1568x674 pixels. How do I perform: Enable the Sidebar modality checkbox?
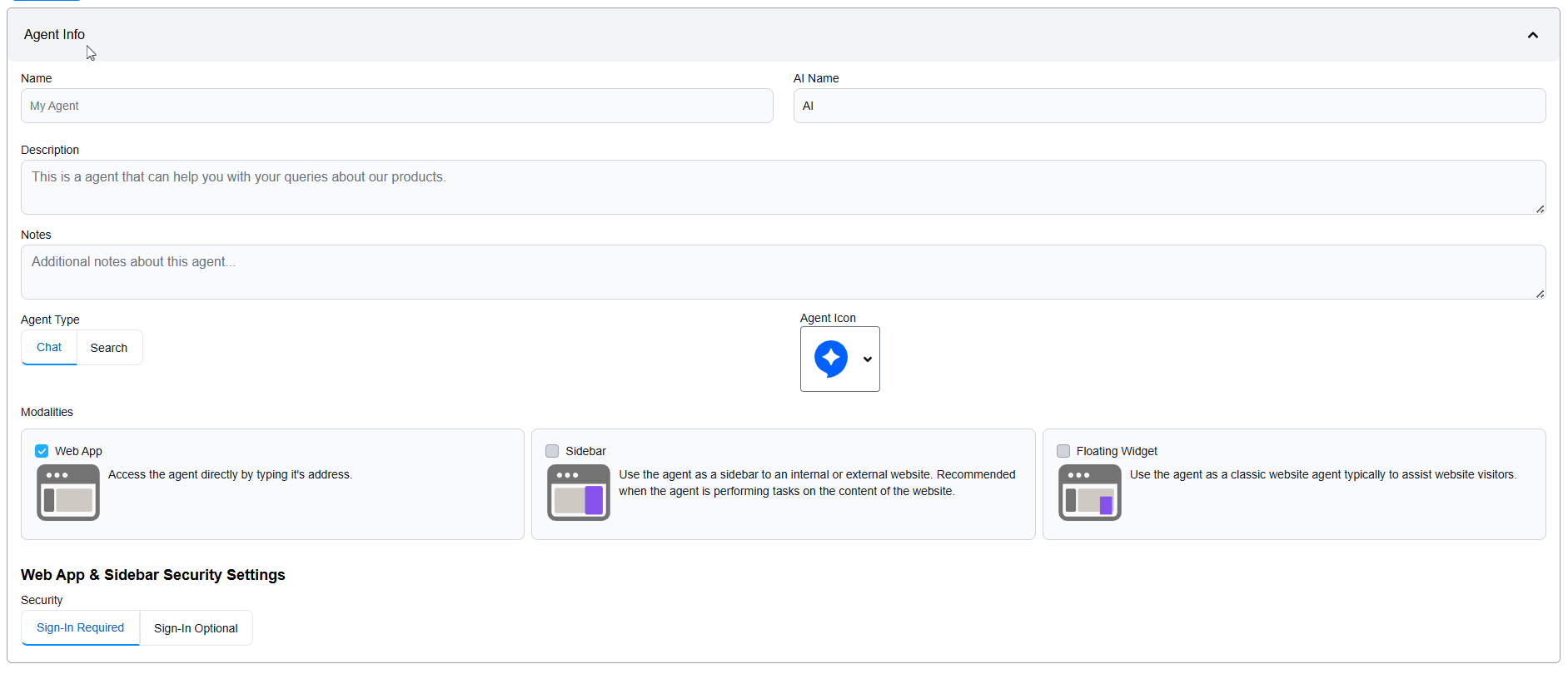click(552, 451)
